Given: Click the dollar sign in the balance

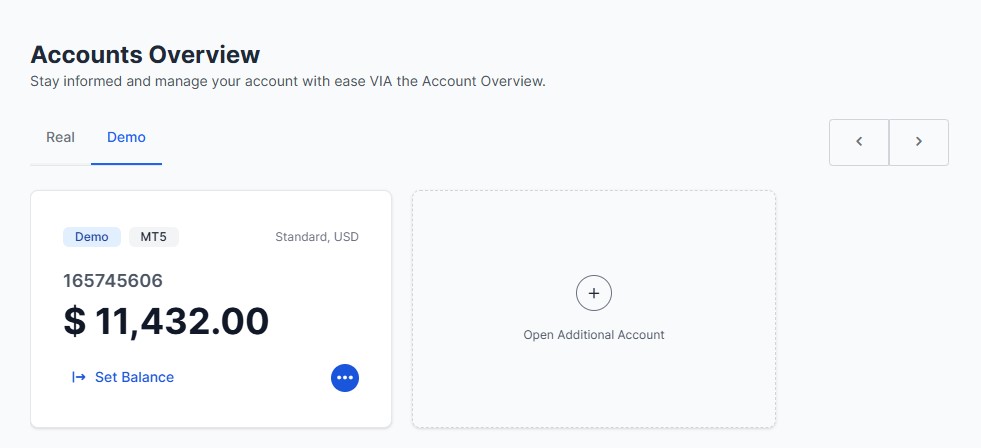Looking at the screenshot, I should (x=75, y=322).
